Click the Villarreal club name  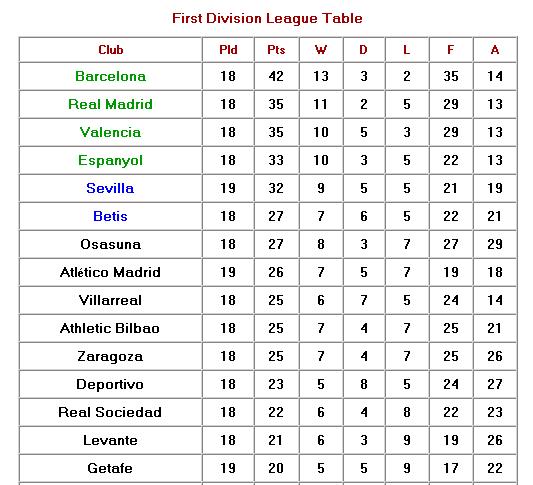point(110,300)
